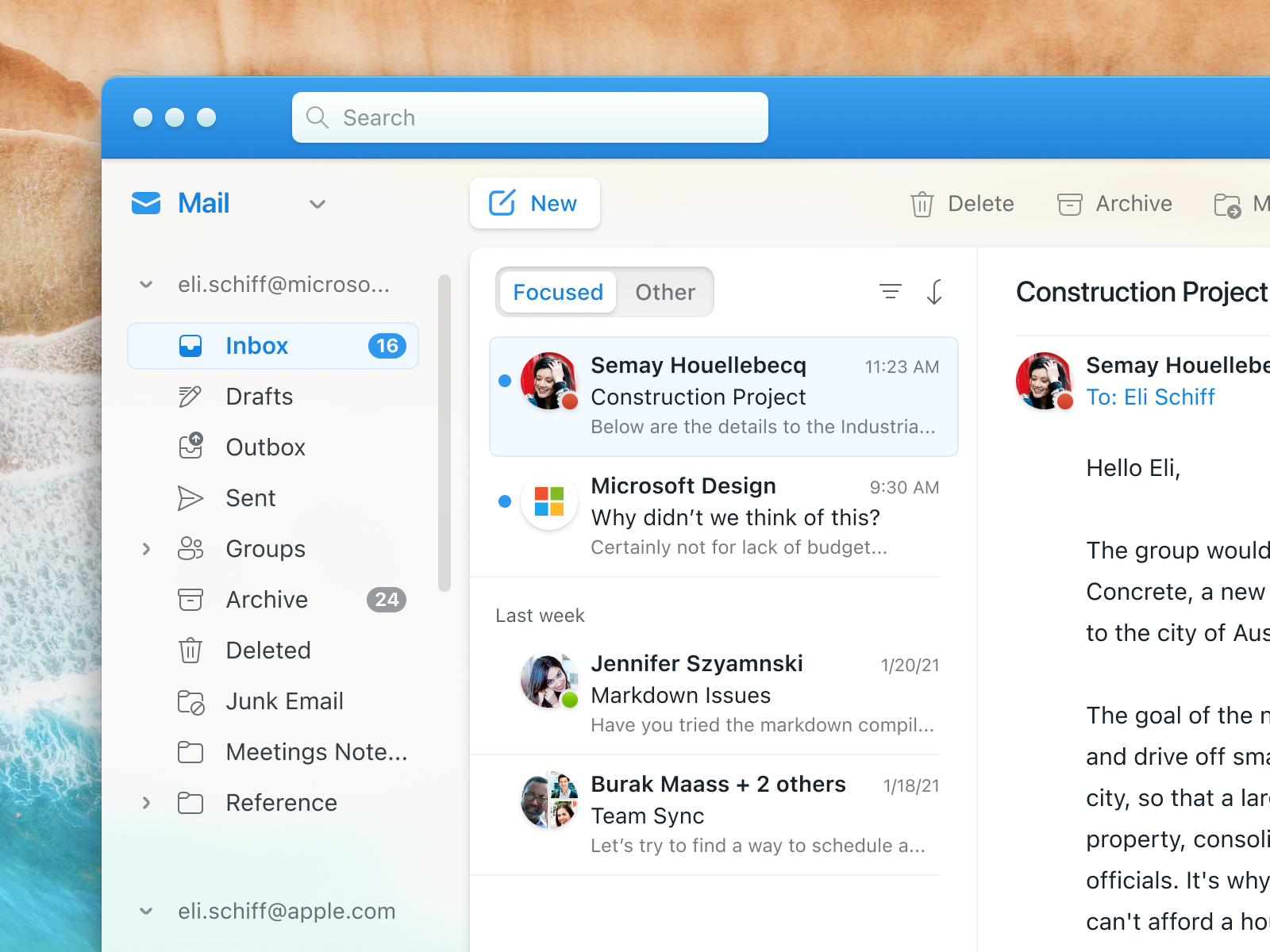Click the Mail envelope icon
This screenshot has height=952, width=1270.
[146, 204]
